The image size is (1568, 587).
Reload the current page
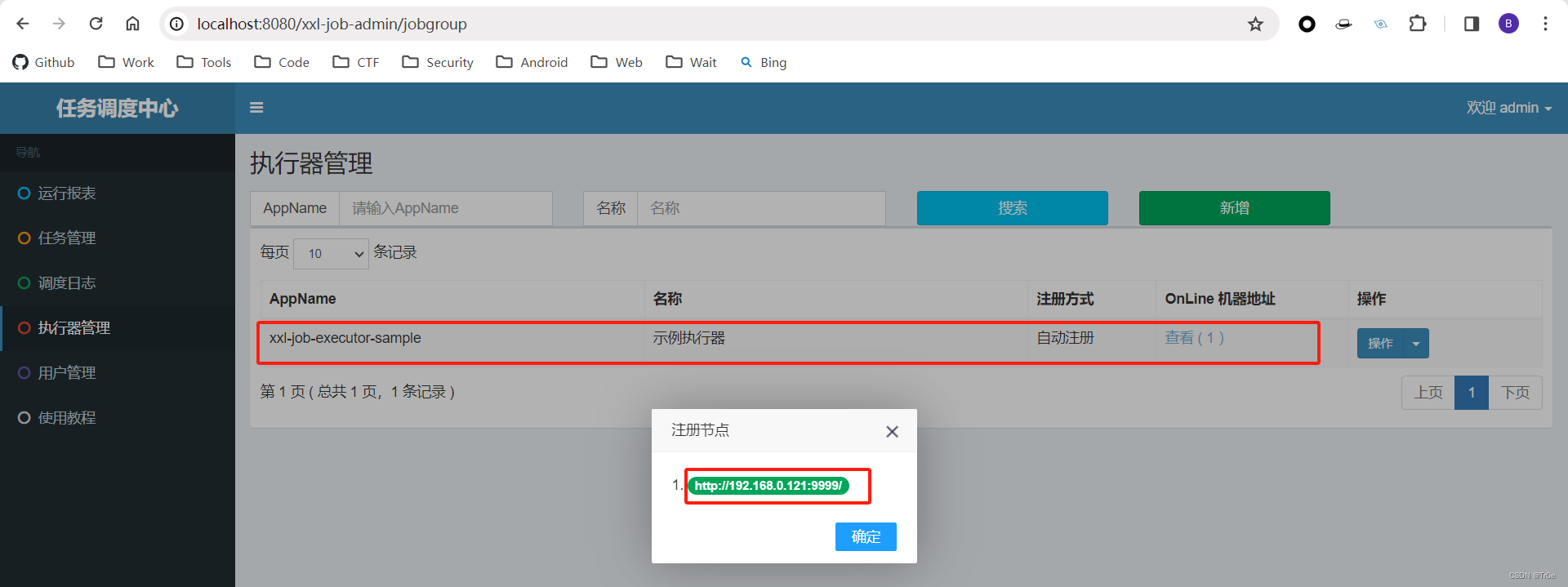96,24
